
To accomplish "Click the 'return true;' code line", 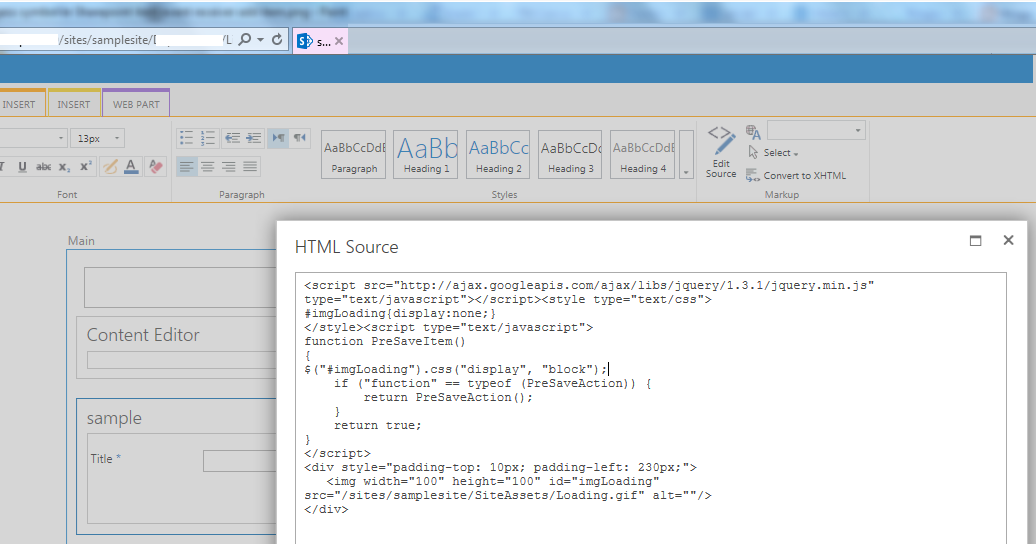I will (377, 426).
